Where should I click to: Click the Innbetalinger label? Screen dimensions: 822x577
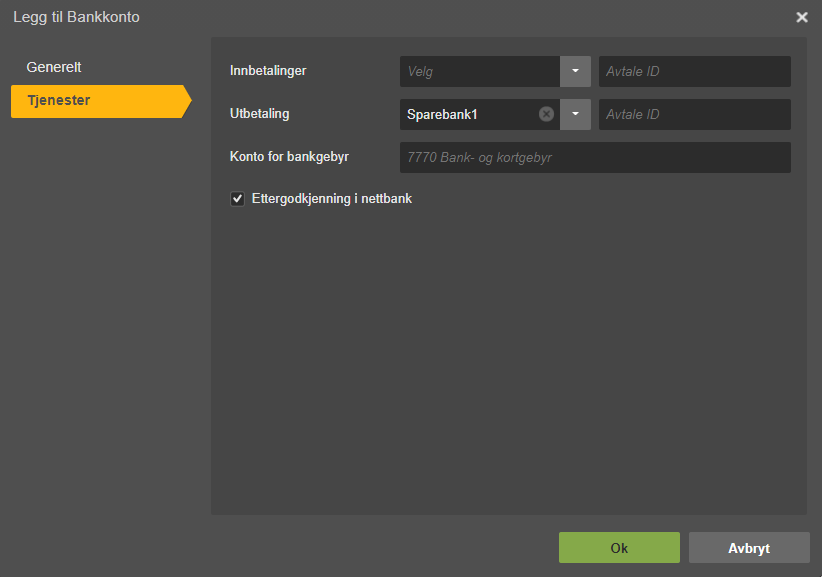click(268, 71)
